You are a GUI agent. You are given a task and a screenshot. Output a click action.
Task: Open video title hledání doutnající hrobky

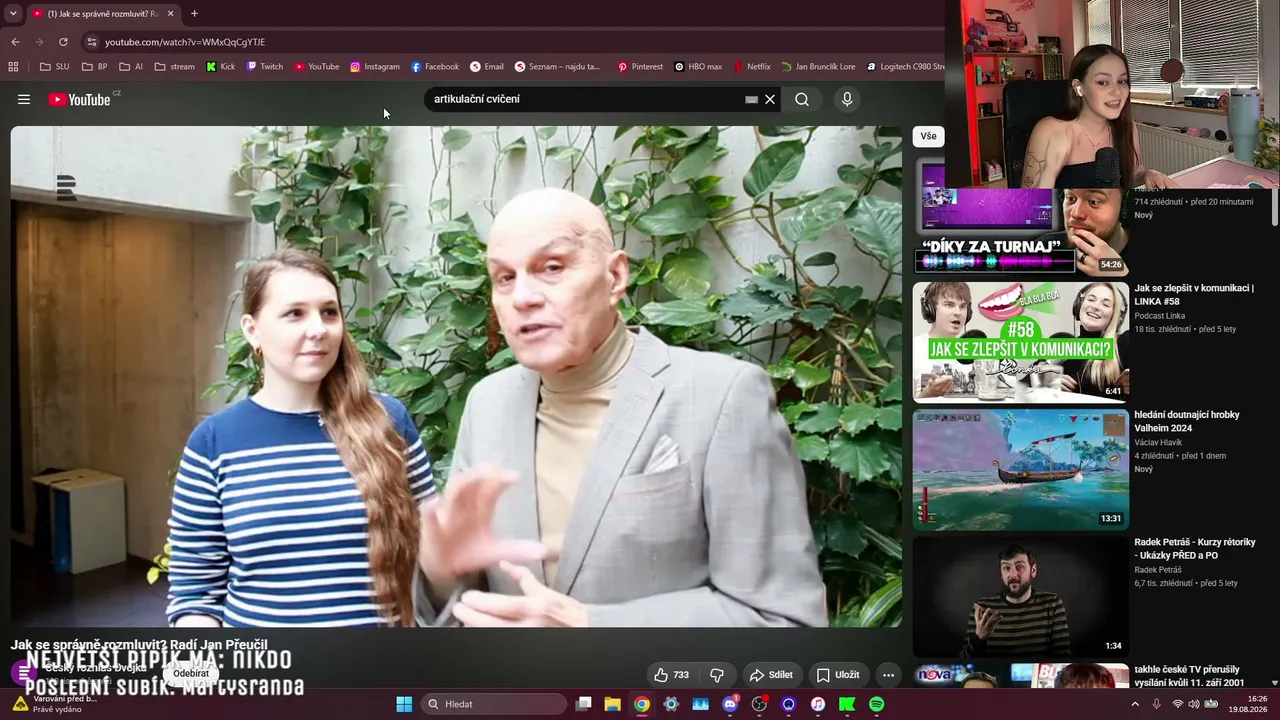click(x=1187, y=421)
